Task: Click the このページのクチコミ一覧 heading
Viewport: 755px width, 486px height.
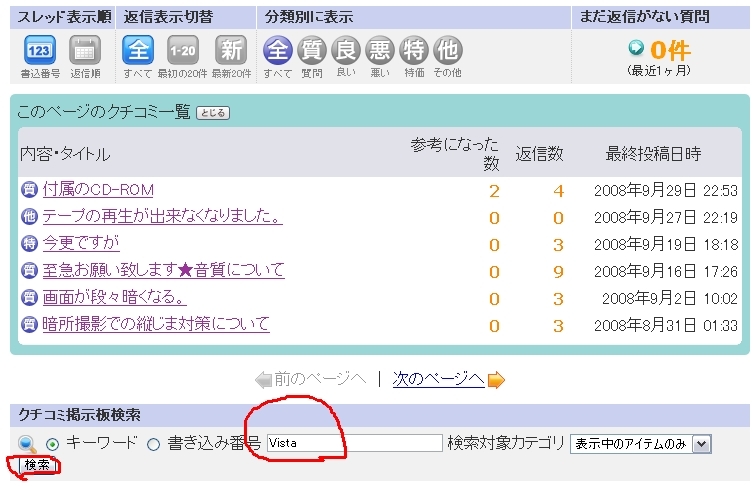Action: point(104,112)
